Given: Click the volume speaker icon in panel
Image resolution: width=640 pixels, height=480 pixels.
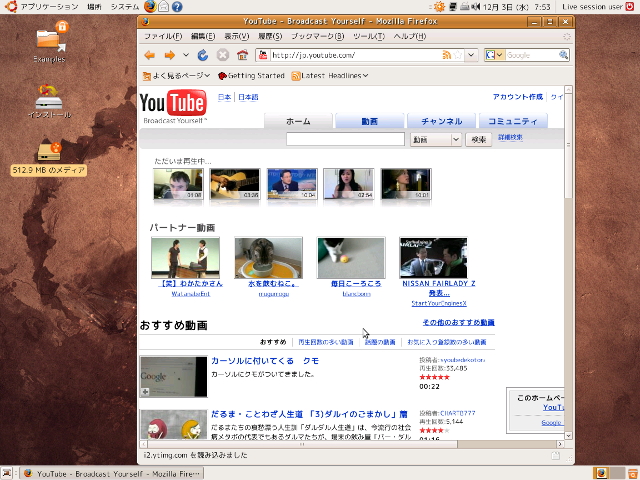Looking at the screenshot, I should coord(476,7).
